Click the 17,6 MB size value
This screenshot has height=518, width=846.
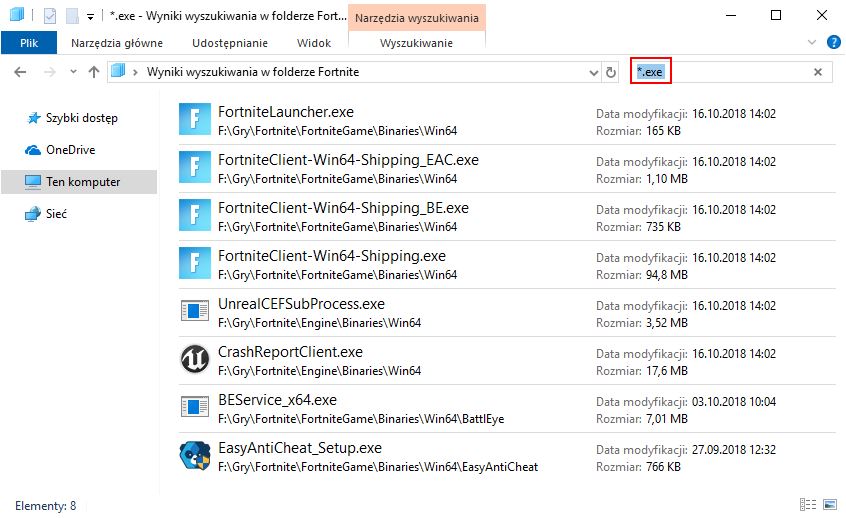click(x=666, y=371)
